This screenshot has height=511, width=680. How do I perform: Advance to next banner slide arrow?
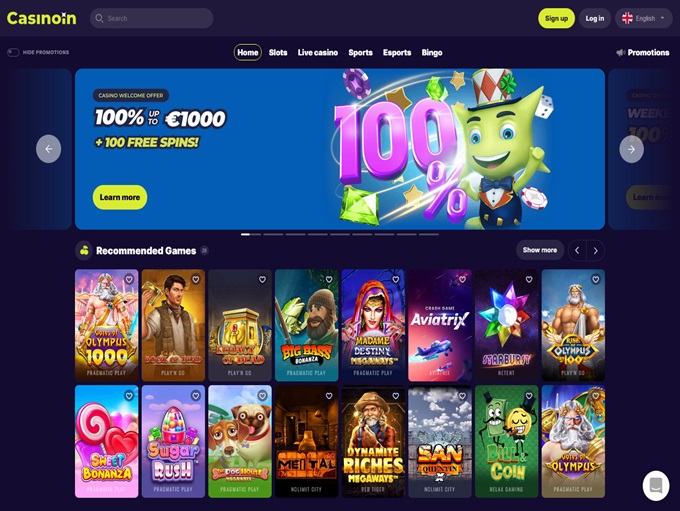(x=631, y=149)
